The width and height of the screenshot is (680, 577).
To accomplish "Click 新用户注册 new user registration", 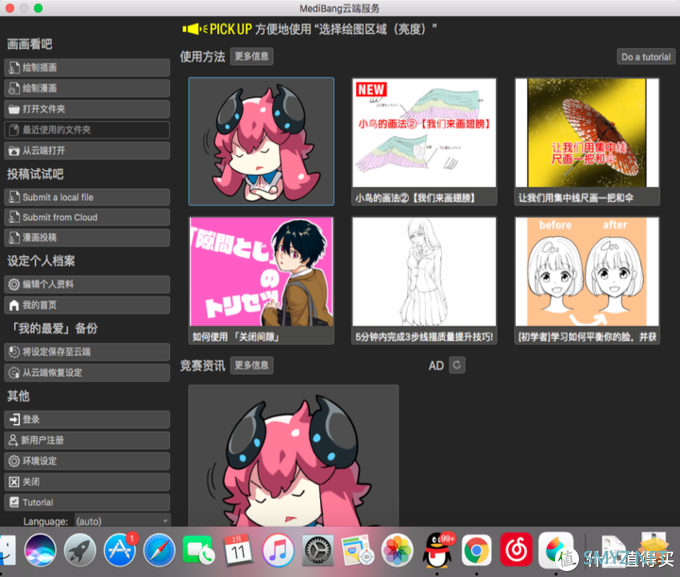I will (87, 440).
